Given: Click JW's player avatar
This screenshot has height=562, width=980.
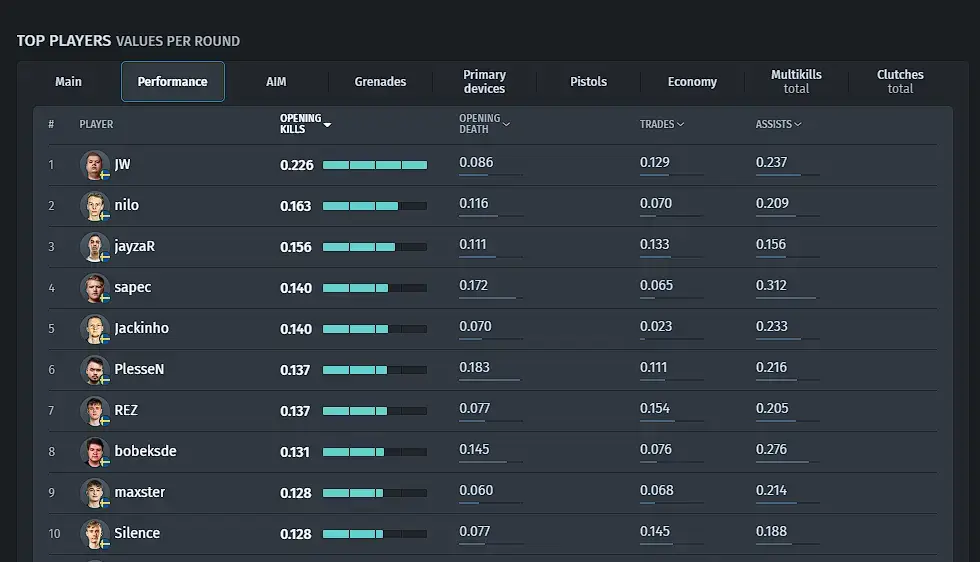Looking at the screenshot, I should click(x=94, y=164).
